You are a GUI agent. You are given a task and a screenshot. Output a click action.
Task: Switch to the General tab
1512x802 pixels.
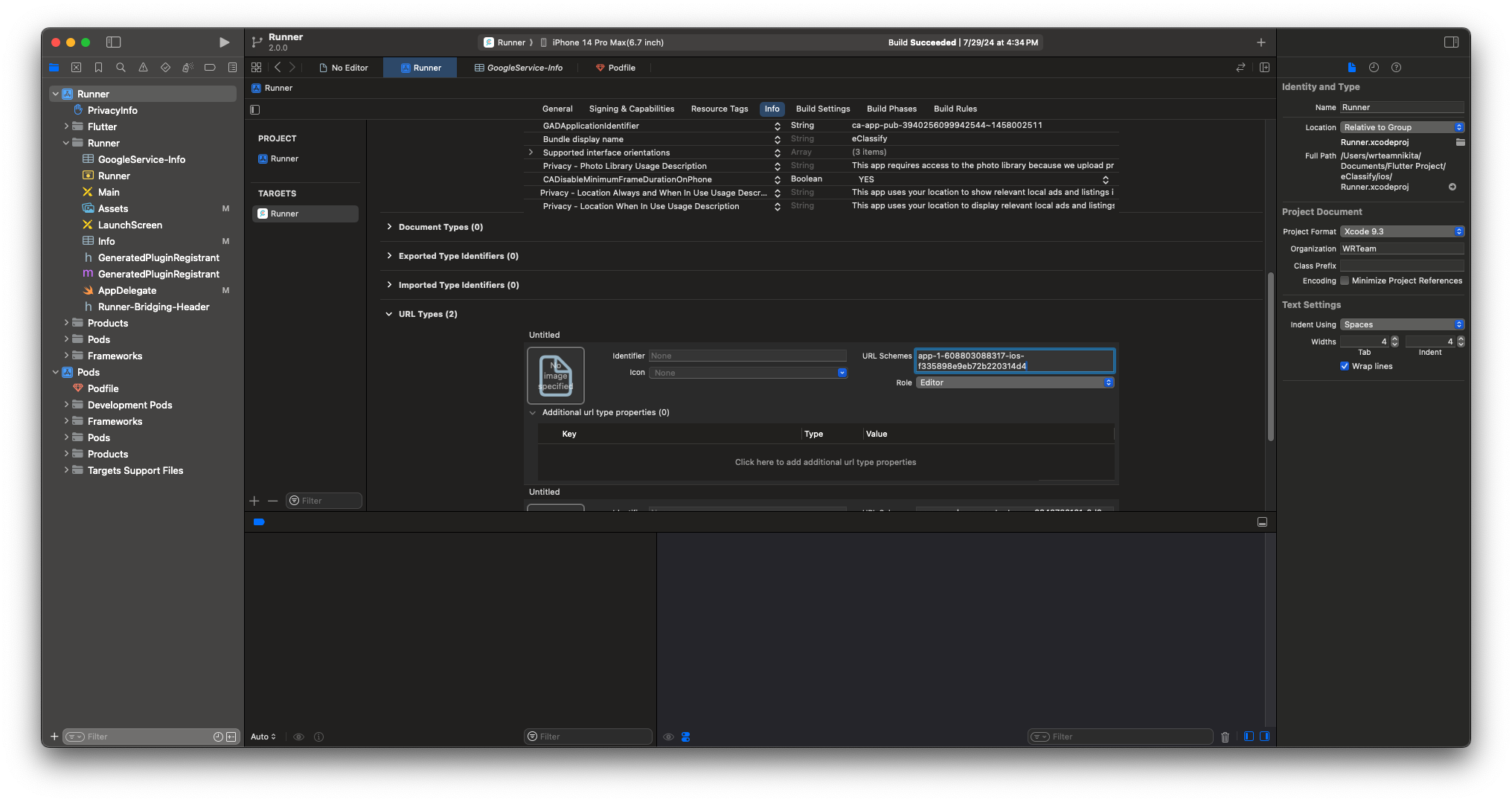pos(557,109)
